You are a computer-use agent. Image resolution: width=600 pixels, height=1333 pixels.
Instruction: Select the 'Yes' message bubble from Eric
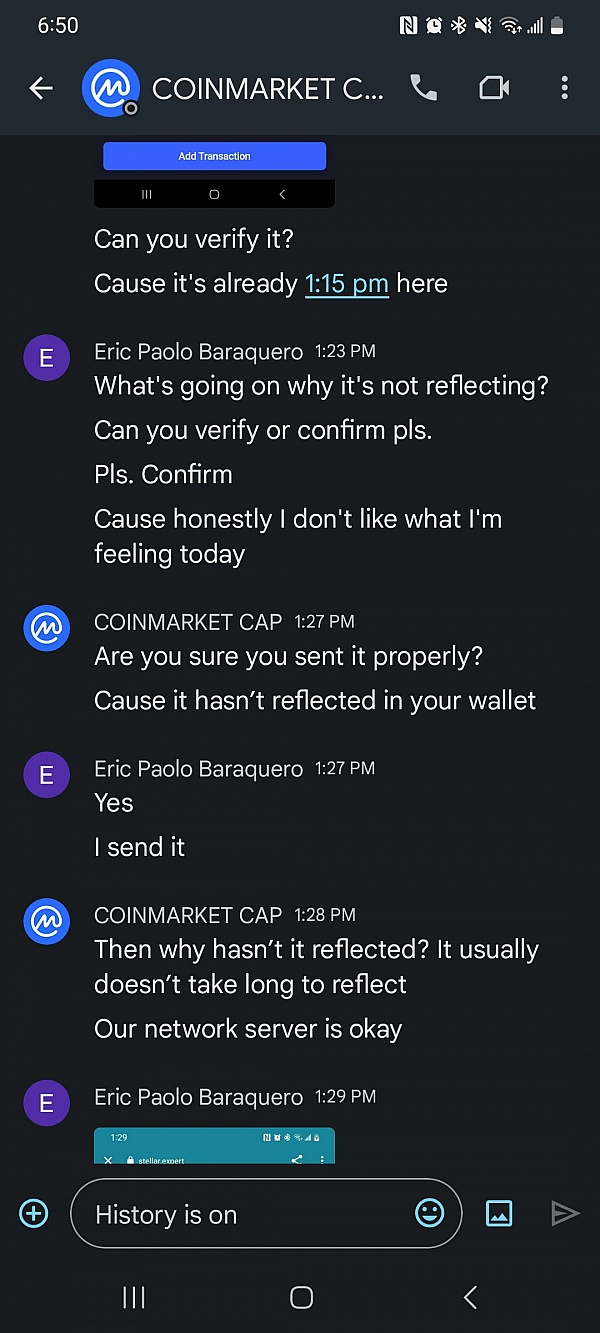[113, 802]
